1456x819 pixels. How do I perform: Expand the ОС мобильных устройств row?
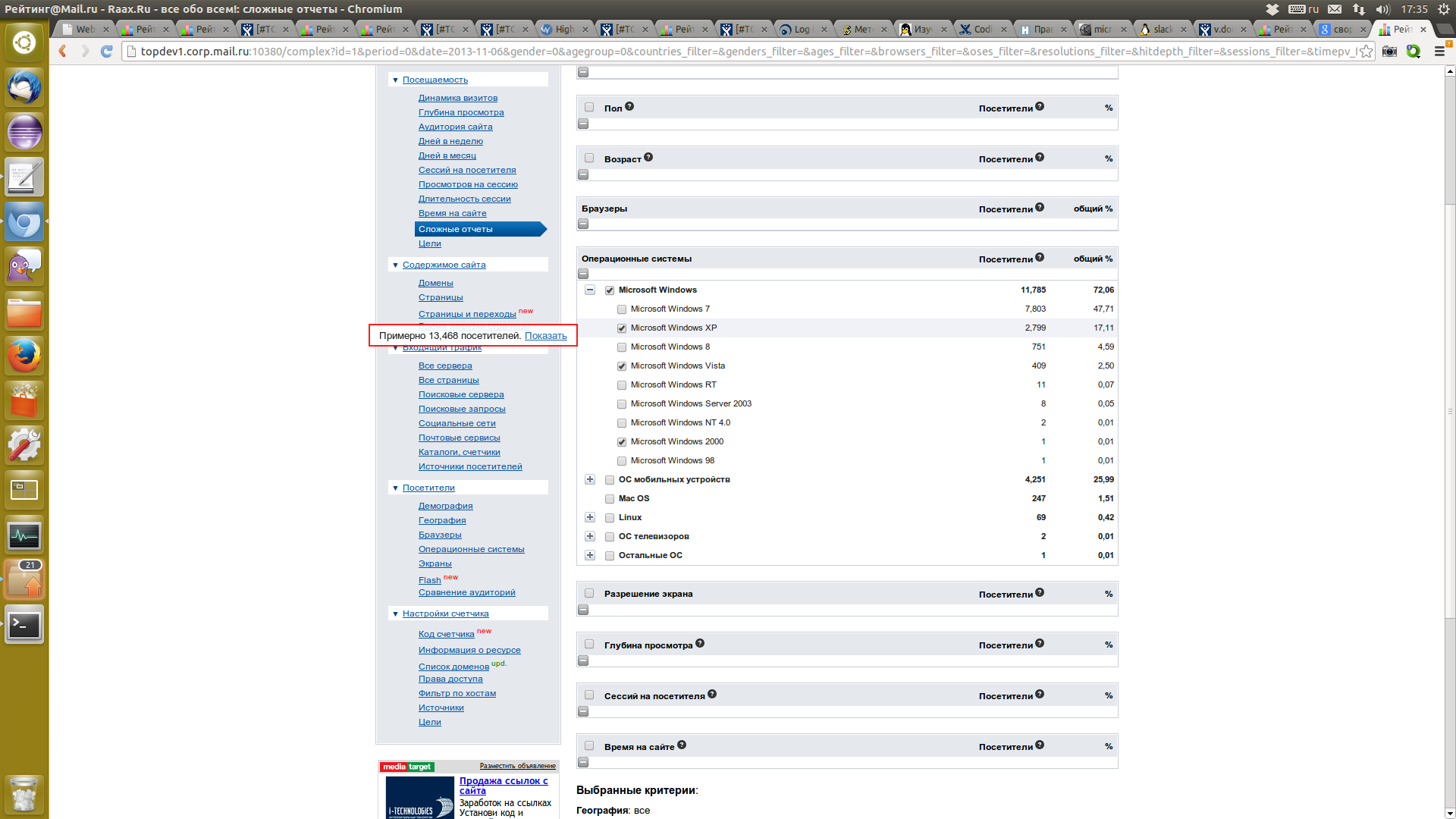(590, 479)
